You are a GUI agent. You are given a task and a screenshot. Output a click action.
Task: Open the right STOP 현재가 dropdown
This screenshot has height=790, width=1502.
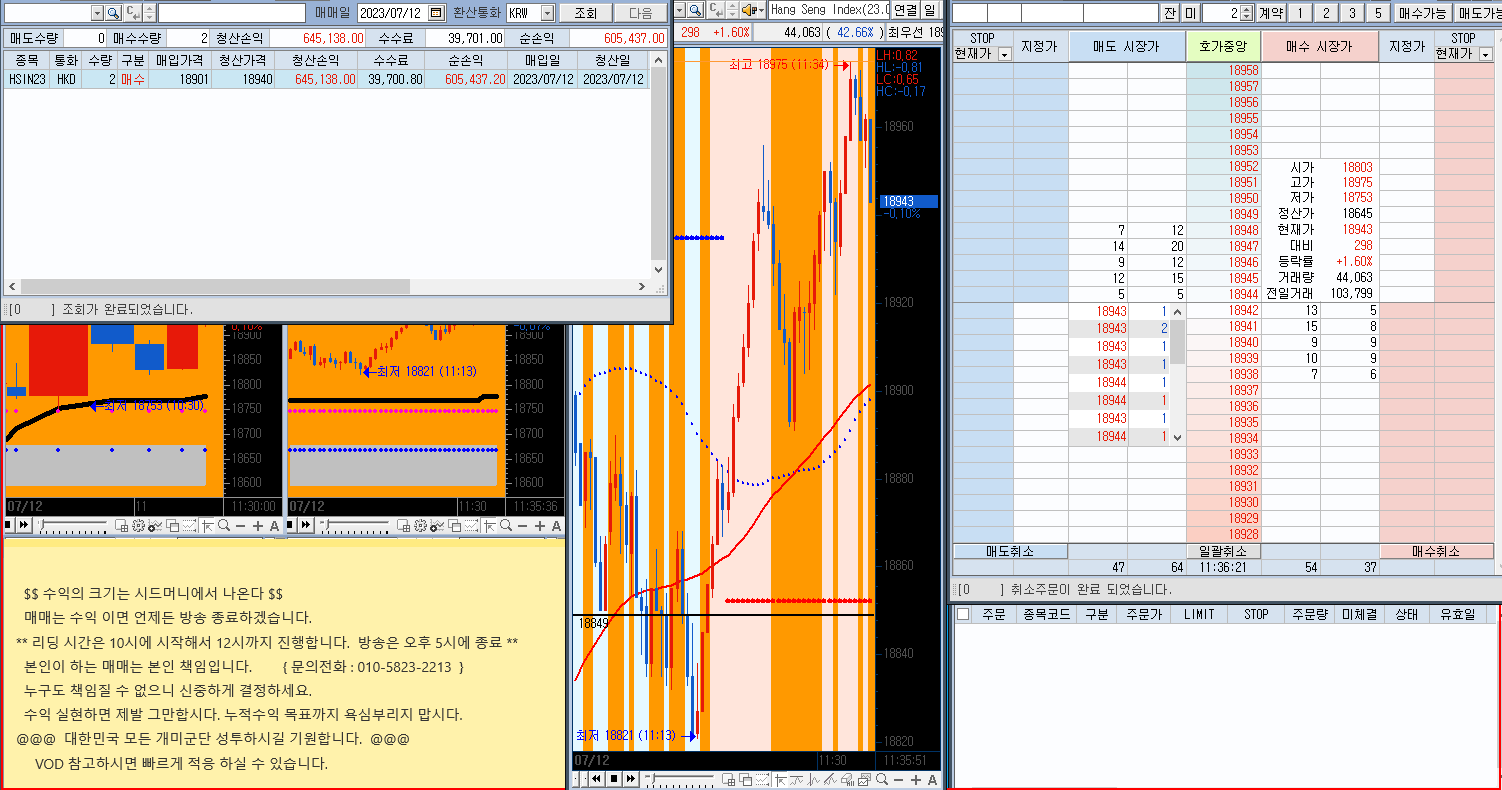tap(1485, 54)
